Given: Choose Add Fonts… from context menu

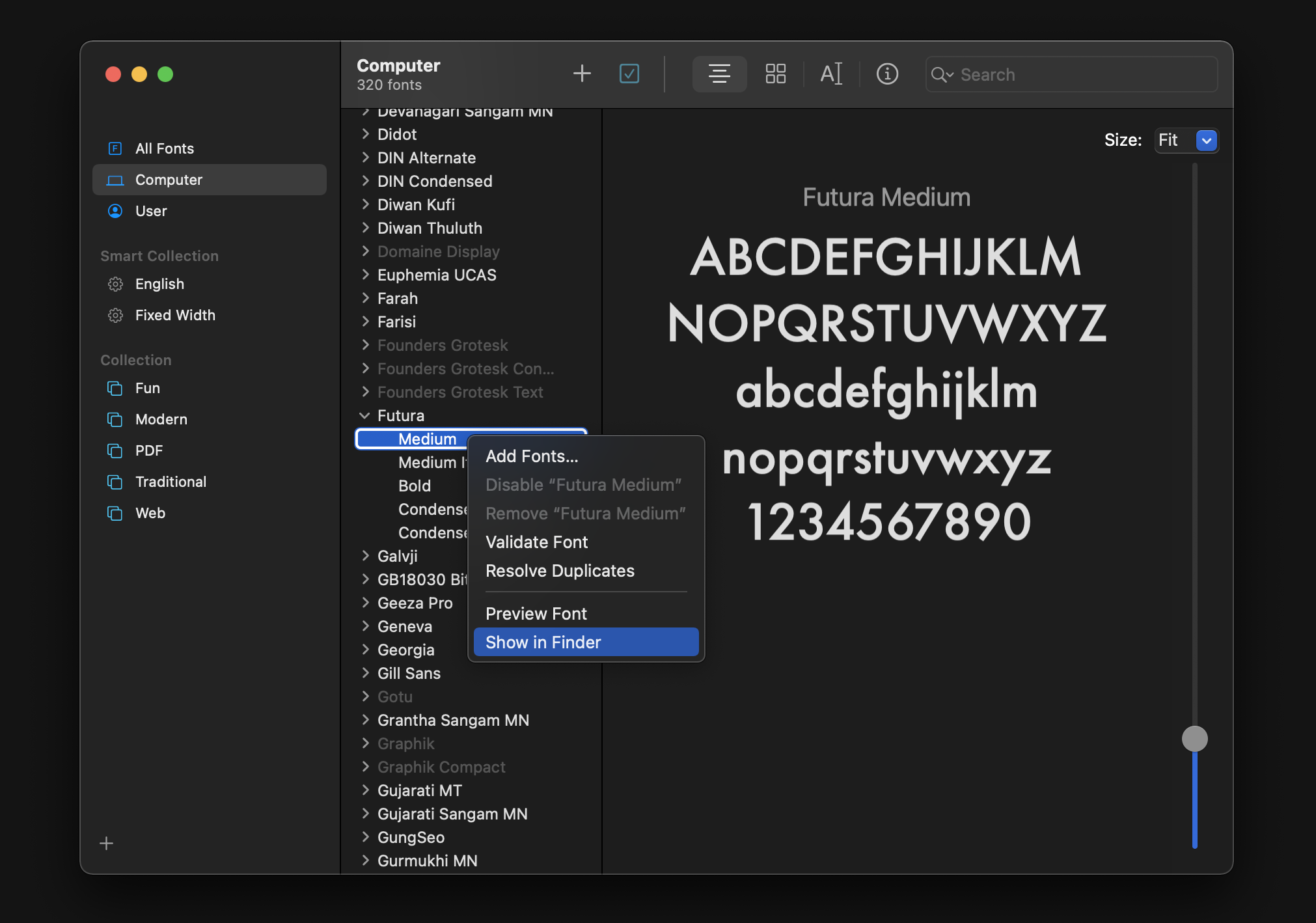Looking at the screenshot, I should coord(586,456).
